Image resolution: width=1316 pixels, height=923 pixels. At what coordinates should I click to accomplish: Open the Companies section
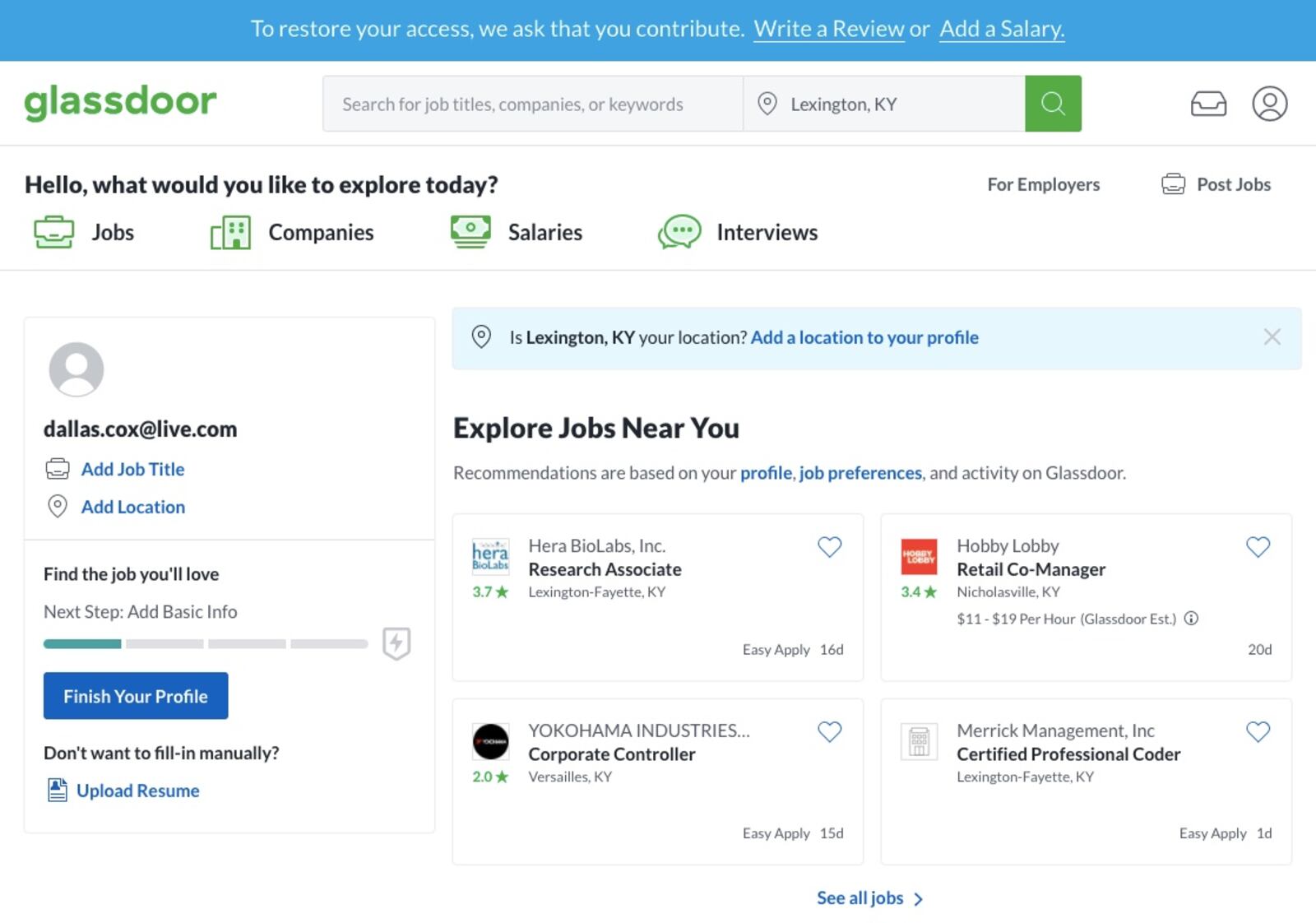coord(321,233)
